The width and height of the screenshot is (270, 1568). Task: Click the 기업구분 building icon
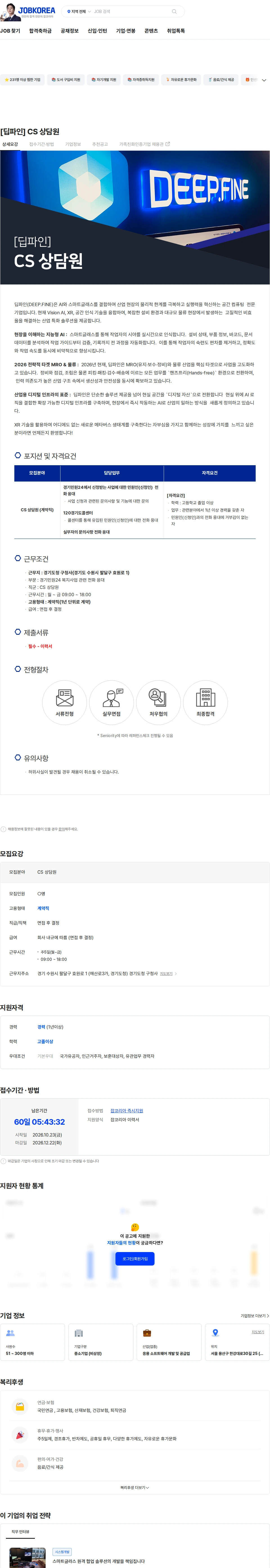[79, 1333]
